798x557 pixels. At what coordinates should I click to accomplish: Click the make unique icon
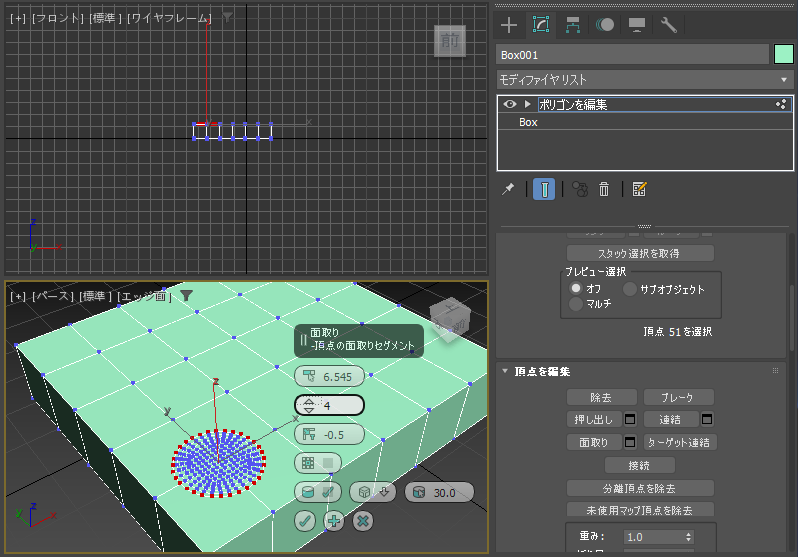tap(580, 189)
